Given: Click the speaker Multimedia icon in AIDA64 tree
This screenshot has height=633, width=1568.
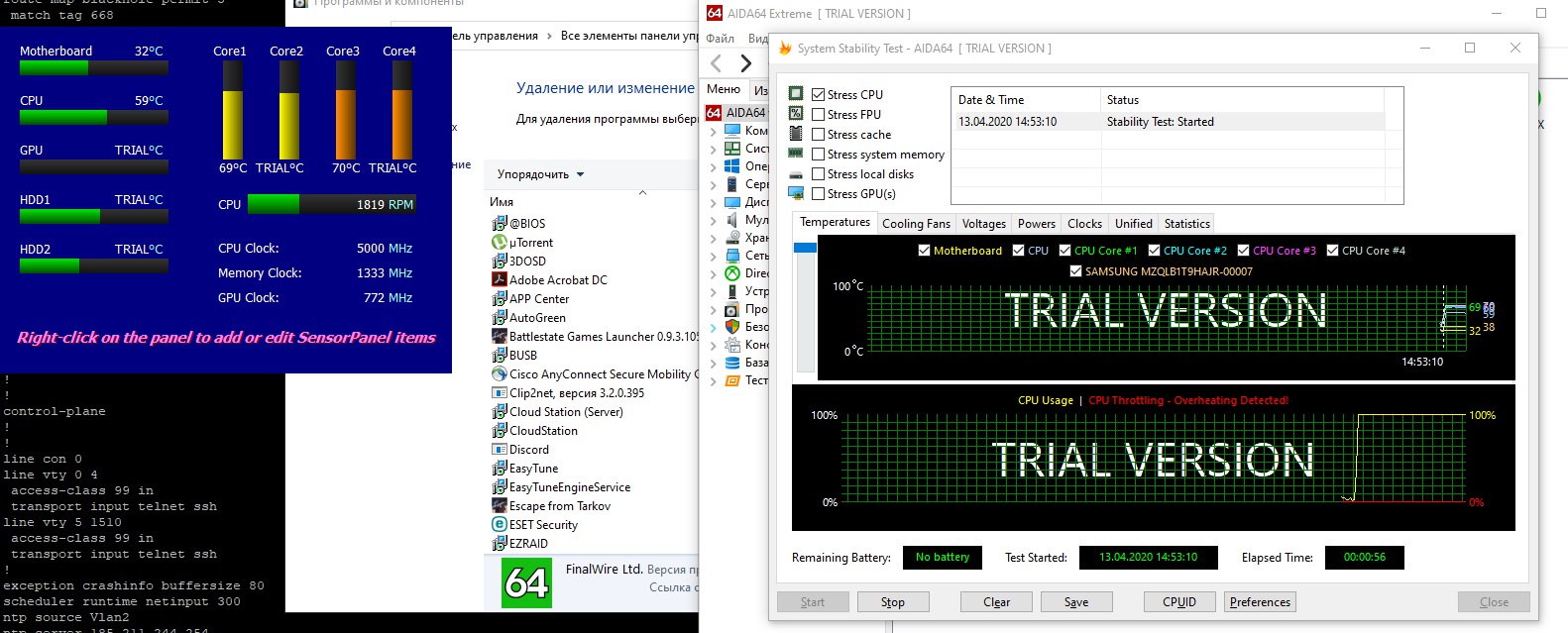Looking at the screenshot, I should coord(732,219).
